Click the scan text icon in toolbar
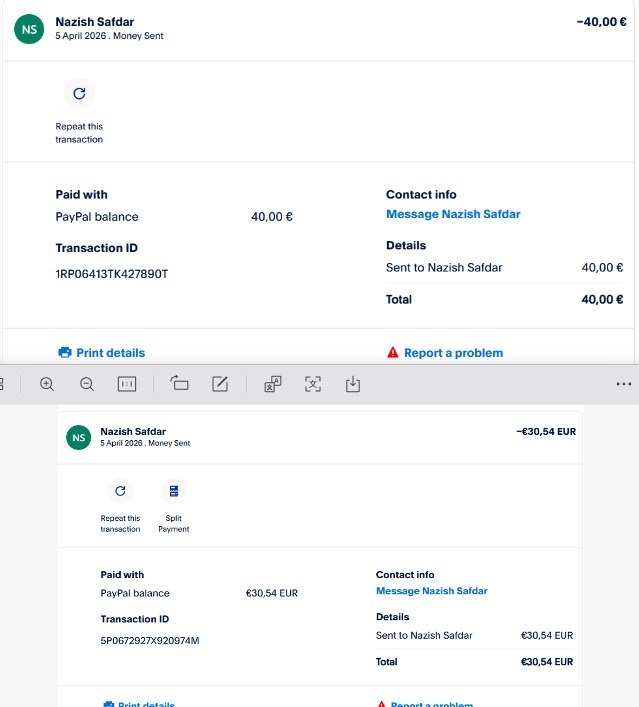 pyautogui.click(x=313, y=384)
